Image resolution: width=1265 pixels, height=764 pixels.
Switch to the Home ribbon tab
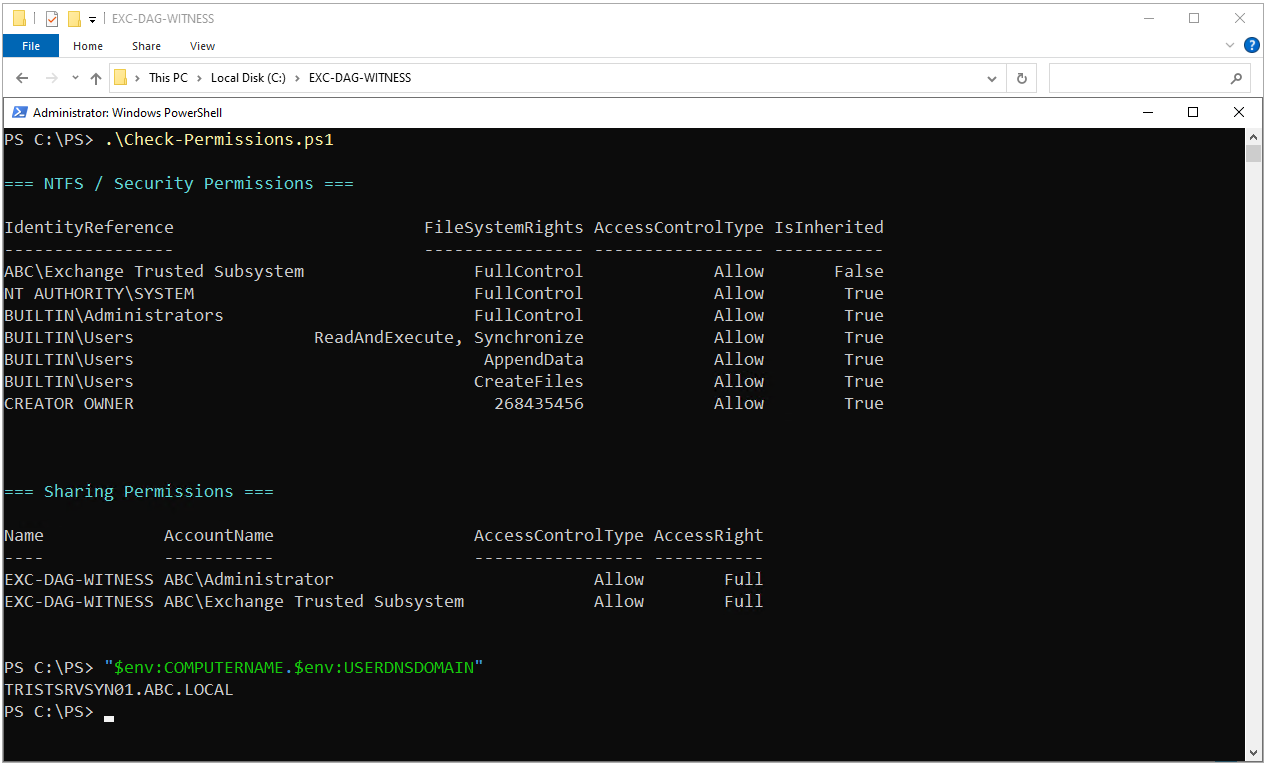(88, 46)
